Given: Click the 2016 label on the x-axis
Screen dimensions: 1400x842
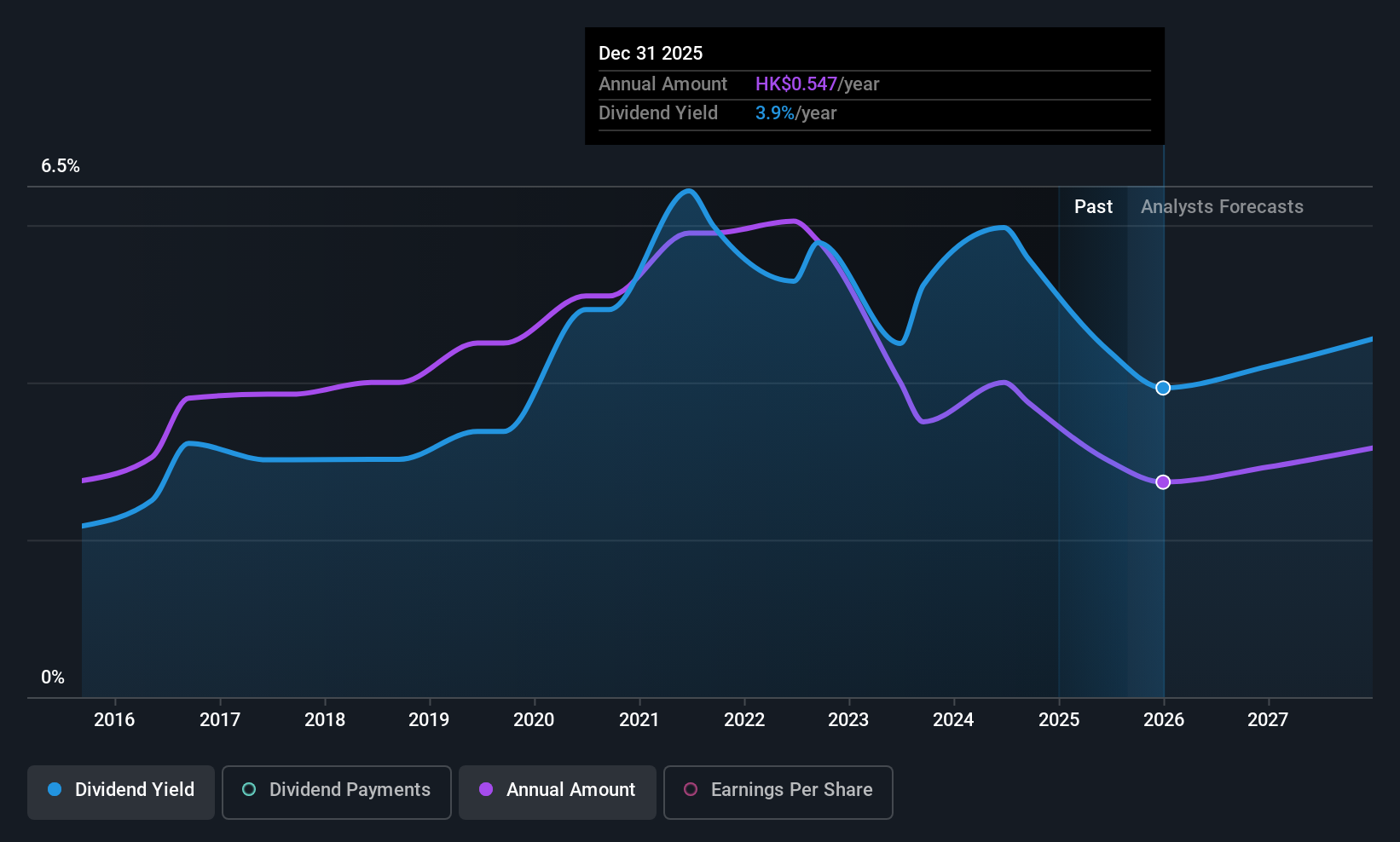Looking at the screenshot, I should (114, 719).
